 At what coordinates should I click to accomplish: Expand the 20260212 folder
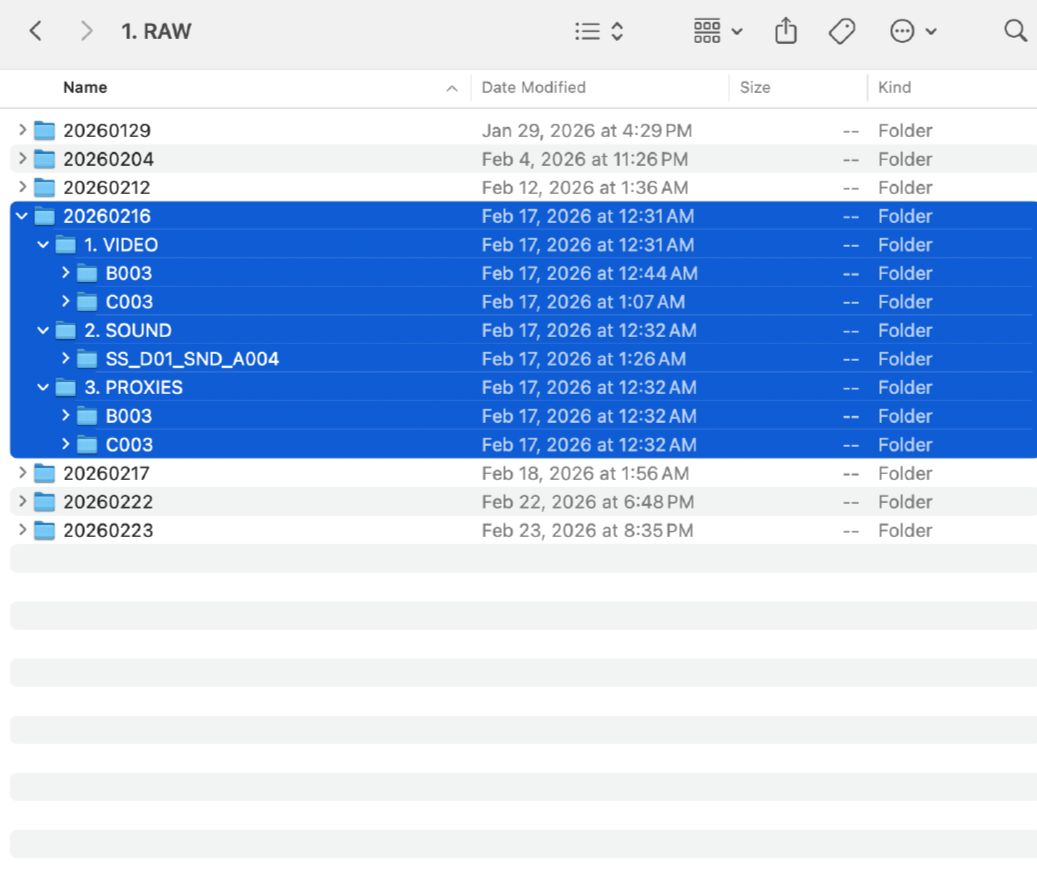22,186
